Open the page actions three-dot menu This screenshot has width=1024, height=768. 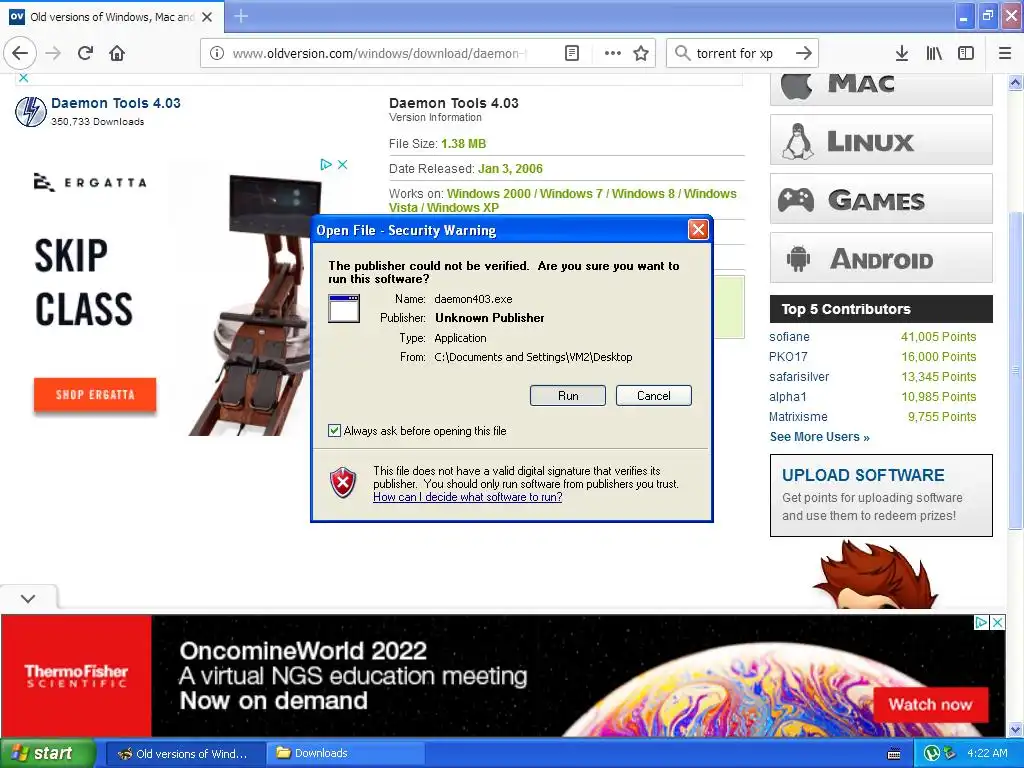pos(613,53)
